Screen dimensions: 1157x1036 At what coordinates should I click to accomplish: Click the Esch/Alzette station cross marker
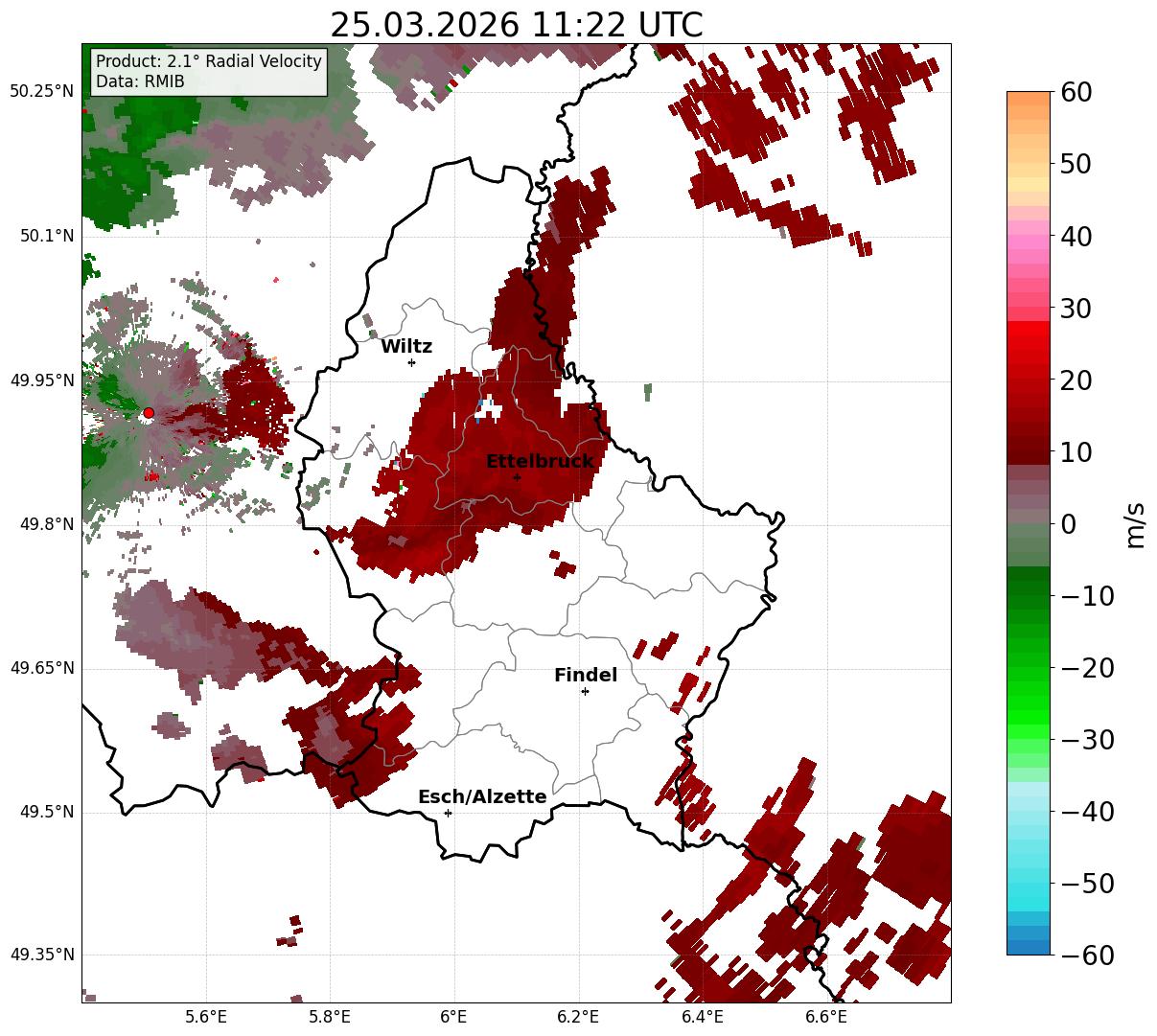click(x=448, y=813)
